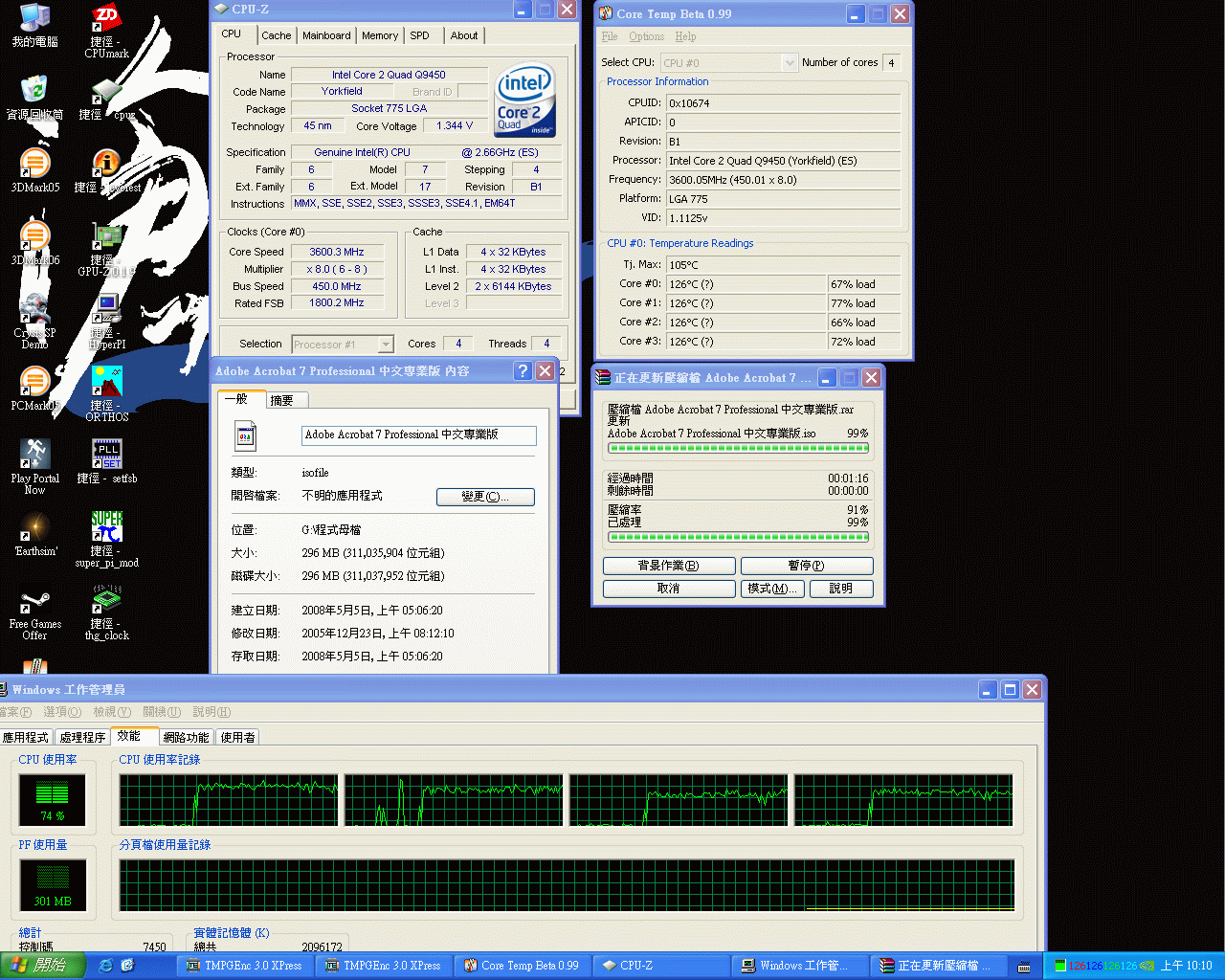Viewport: 1225px width, 980px height.
Task: Click the iso file icon in the Acrobat properties dialog
Action: pyautogui.click(x=245, y=435)
